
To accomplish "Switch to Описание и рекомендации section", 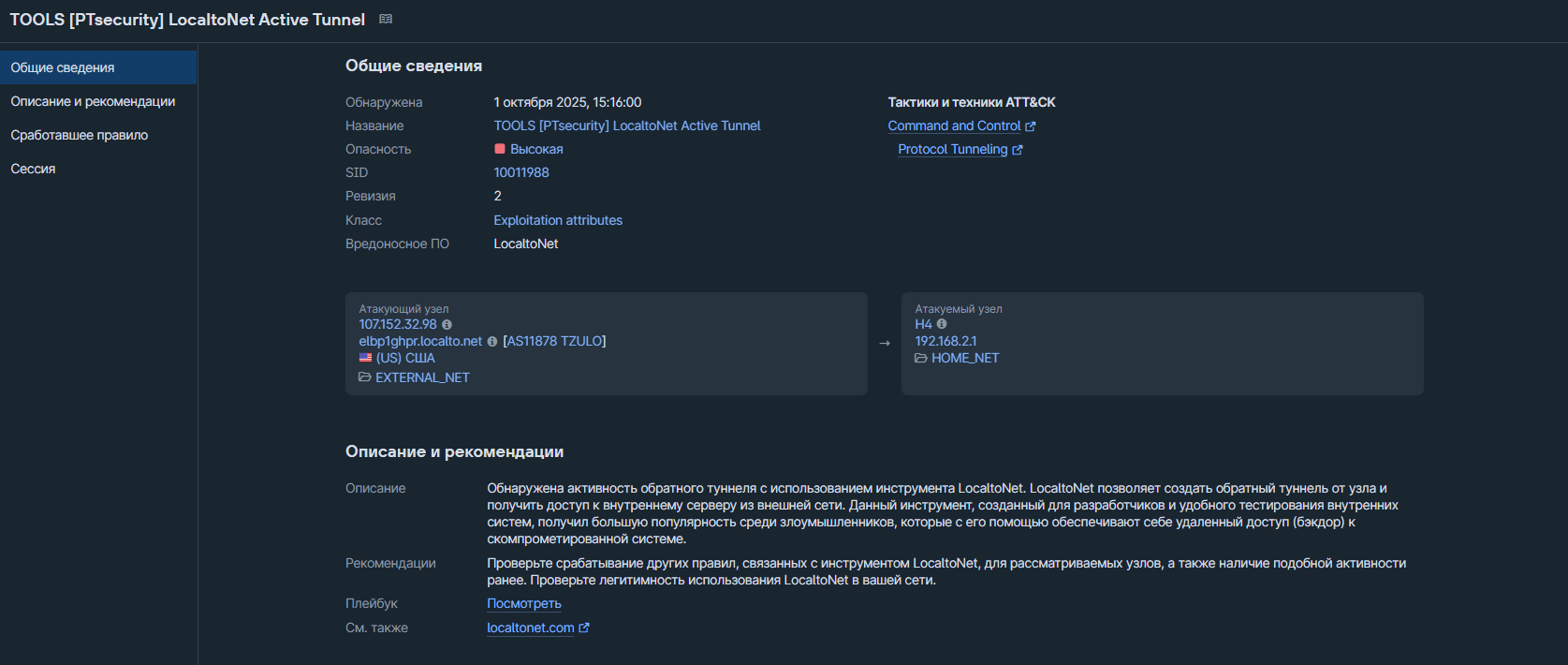I will coord(93,101).
